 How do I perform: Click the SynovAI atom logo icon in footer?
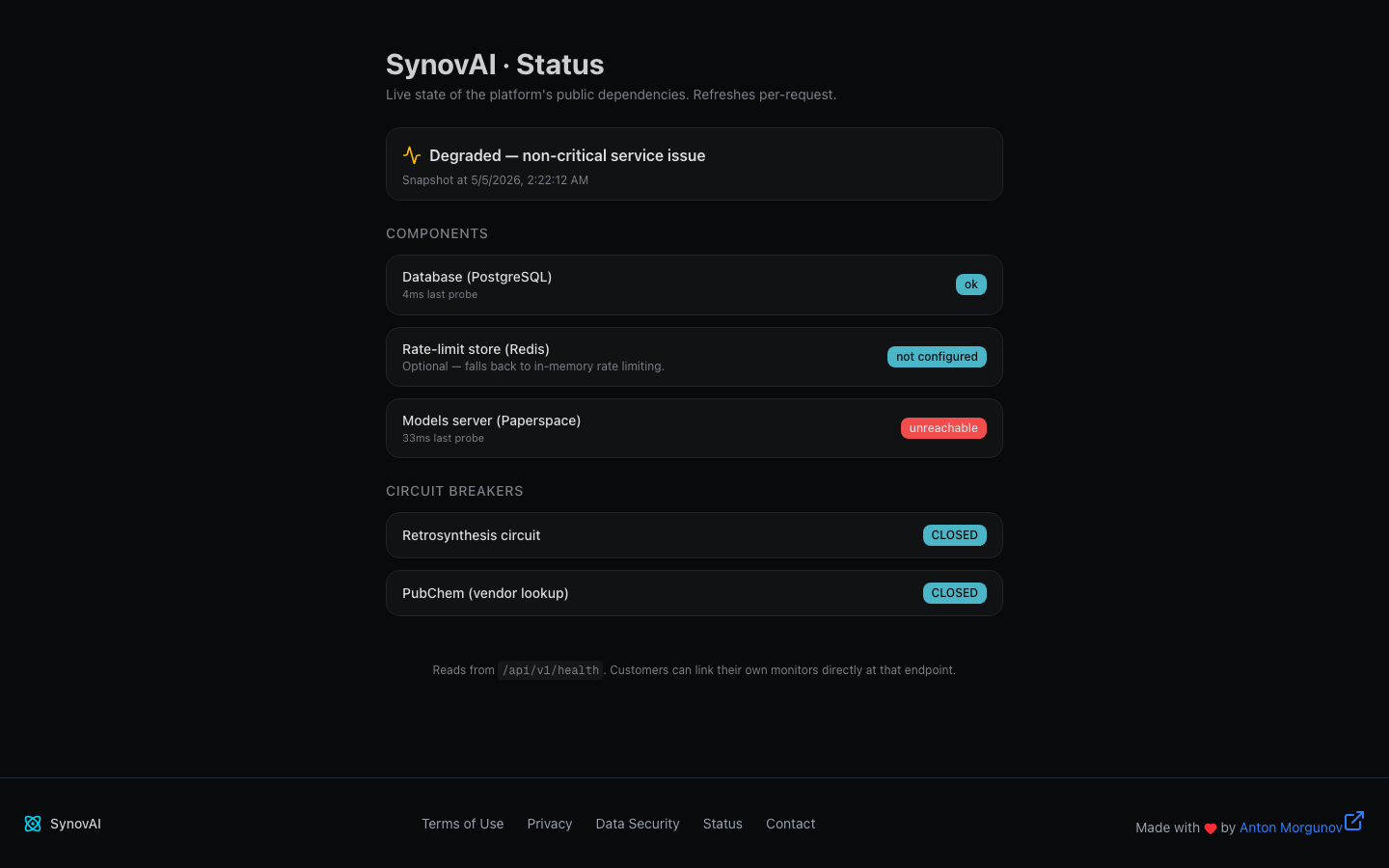point(33,824)
